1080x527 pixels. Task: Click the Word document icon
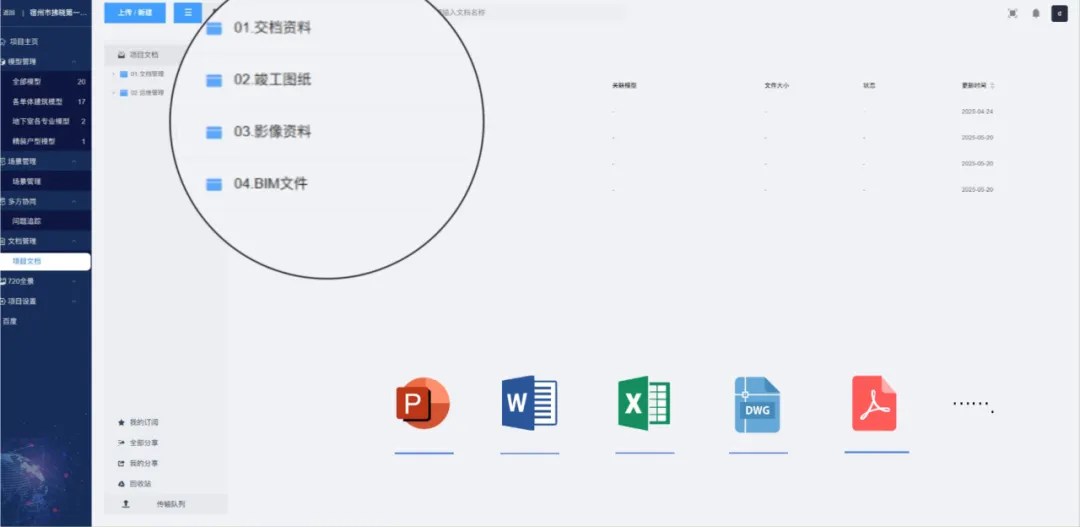point(529,404)
